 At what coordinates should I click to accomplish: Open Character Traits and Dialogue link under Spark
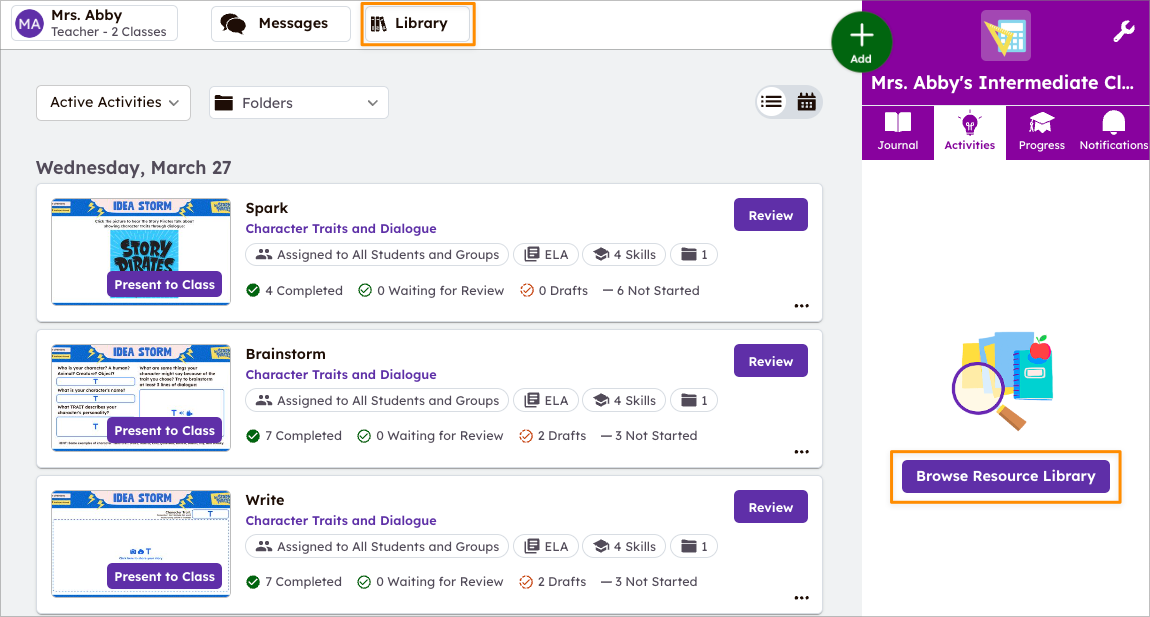pyautogui.click(x=341, y=229)
